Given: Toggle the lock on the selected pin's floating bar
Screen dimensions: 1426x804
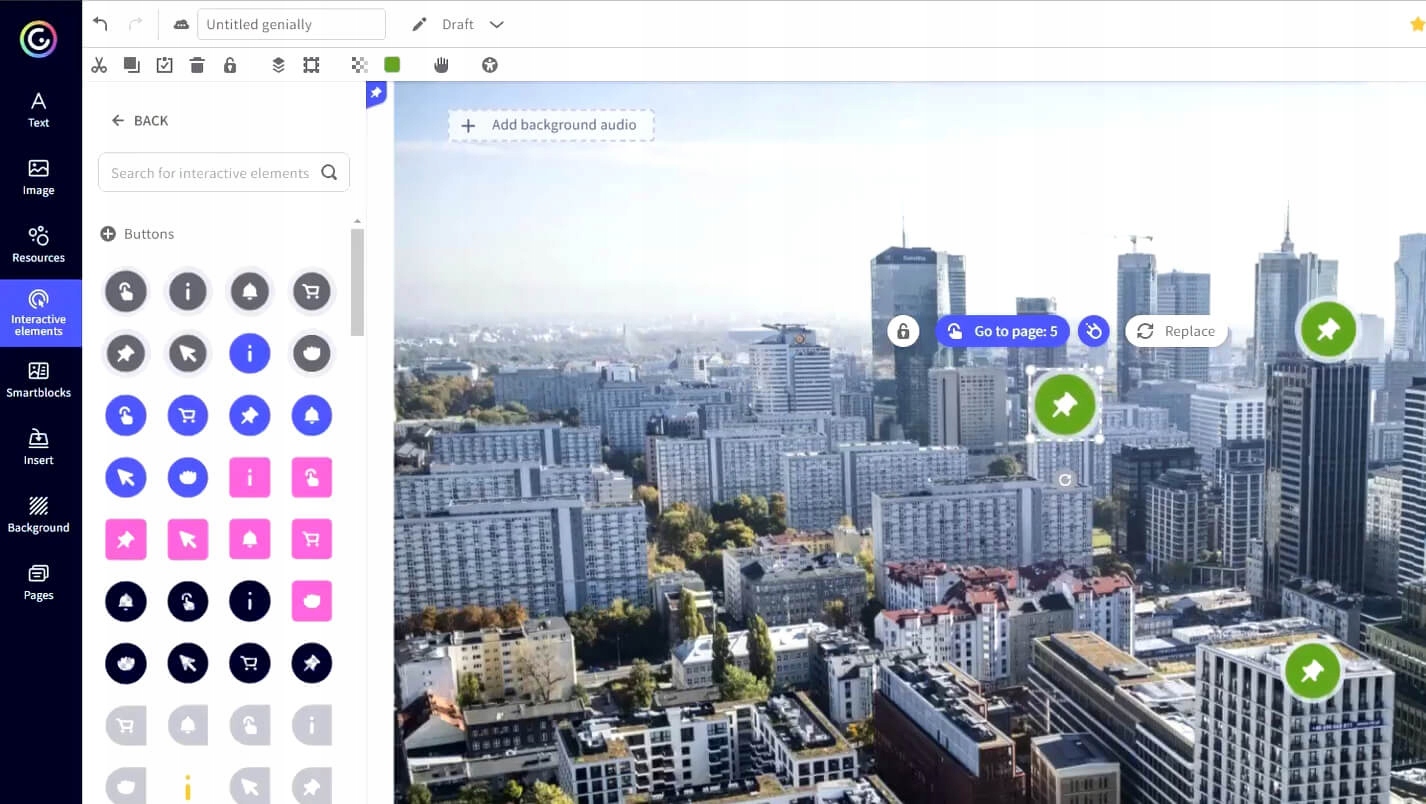Looking at the screenshot, I should point(903,331).
